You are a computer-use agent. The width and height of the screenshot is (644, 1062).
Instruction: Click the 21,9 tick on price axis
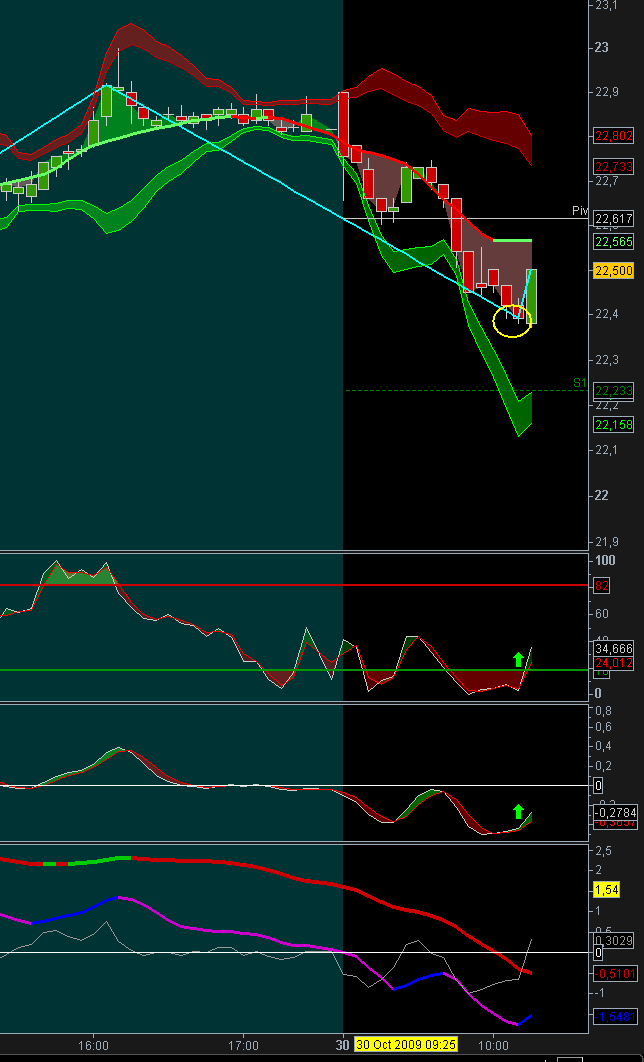[x=605, y=542]
